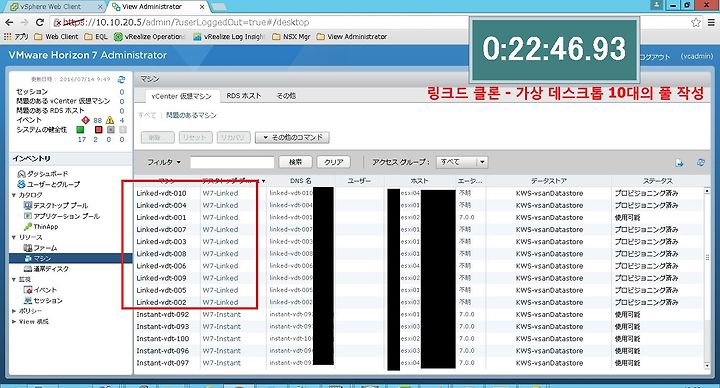Refresh the machine list using the table refresh icon
720x388 pixels.
(x=701, y=163)
